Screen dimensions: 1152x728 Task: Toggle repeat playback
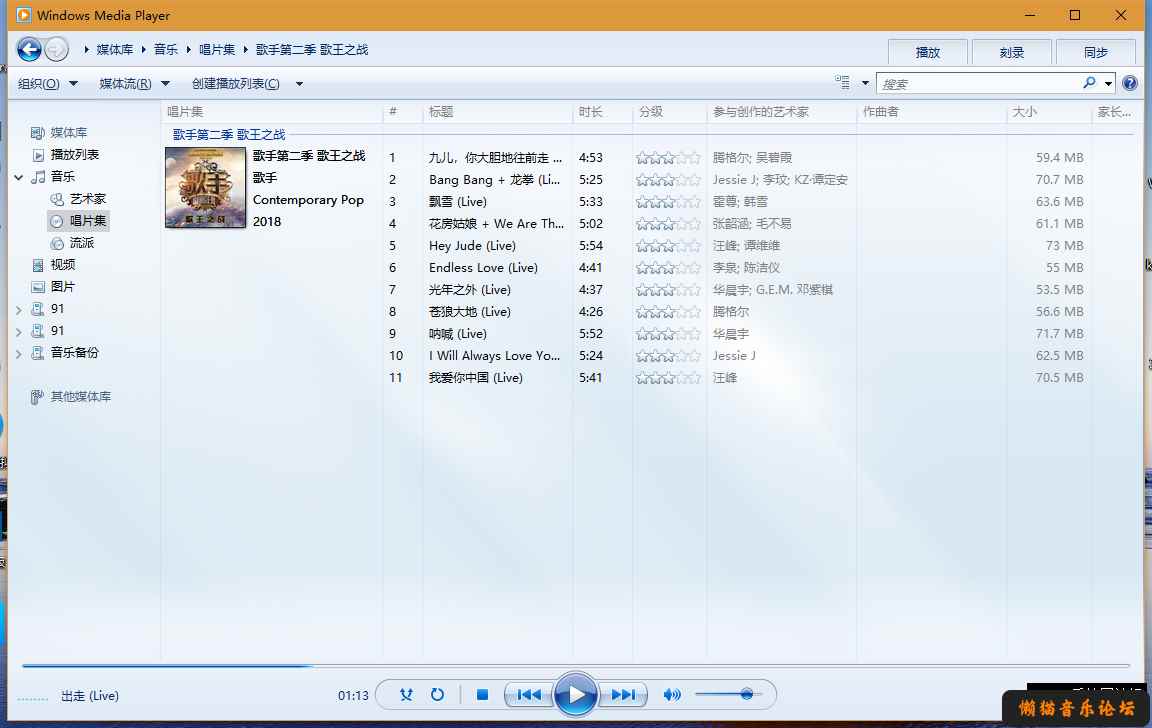coord(437,695)
